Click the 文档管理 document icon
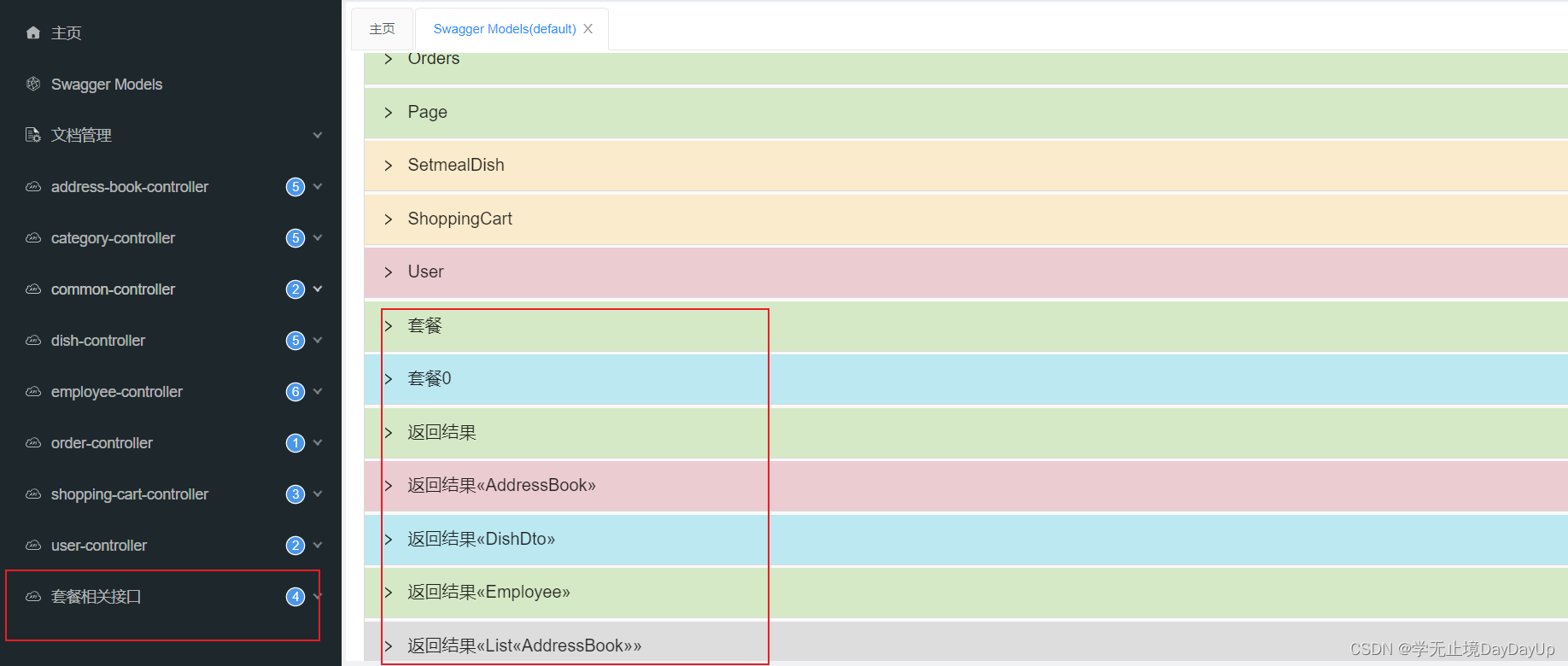1568x666 pixels. (x=33, y=135)
